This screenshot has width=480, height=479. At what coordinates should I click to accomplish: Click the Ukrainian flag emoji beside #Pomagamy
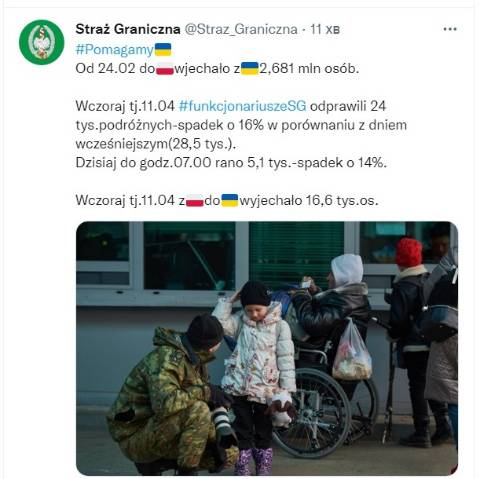click(163, 49)
